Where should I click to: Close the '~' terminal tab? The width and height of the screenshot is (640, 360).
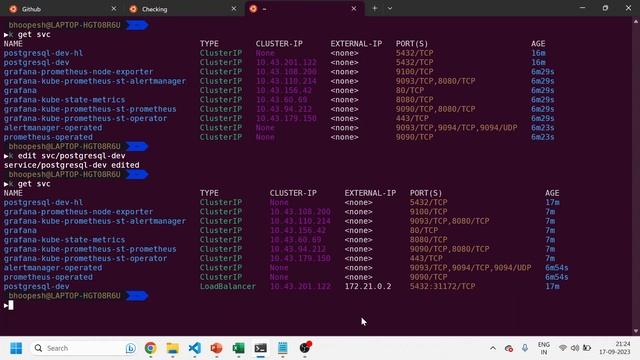[x=354, y=9]
